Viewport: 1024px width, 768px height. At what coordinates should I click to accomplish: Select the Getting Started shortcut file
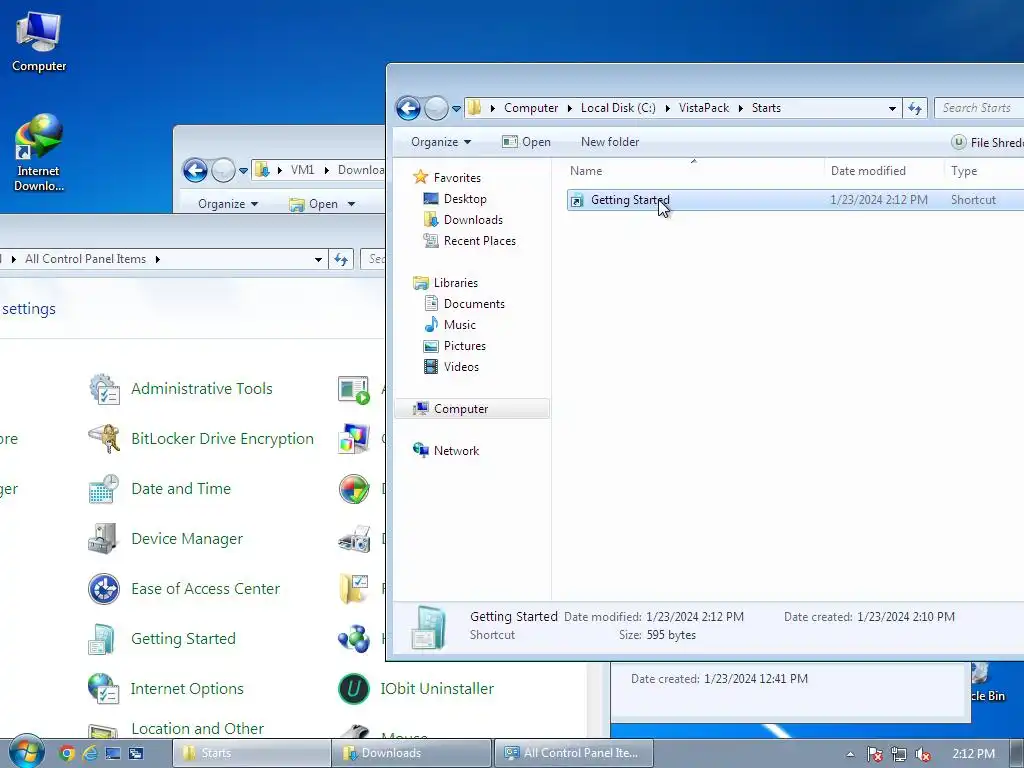click(x=795, y=200)
